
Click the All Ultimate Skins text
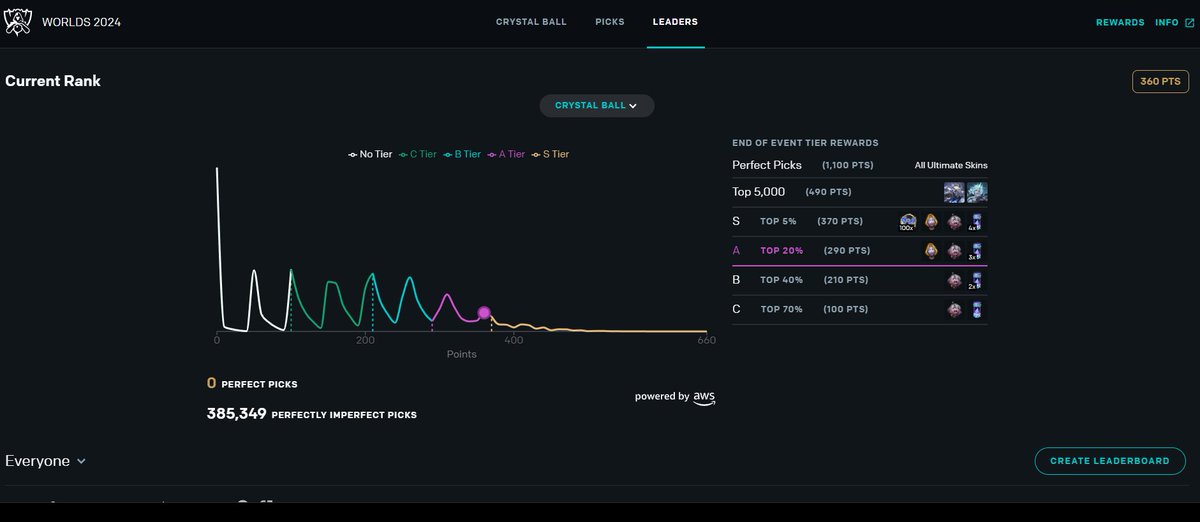(951, 166)
